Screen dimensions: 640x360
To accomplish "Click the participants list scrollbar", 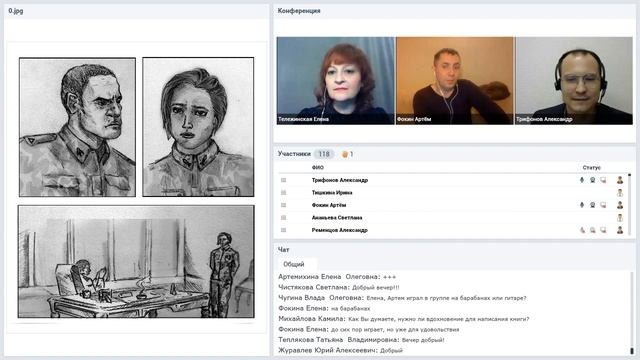I will 629,204.
